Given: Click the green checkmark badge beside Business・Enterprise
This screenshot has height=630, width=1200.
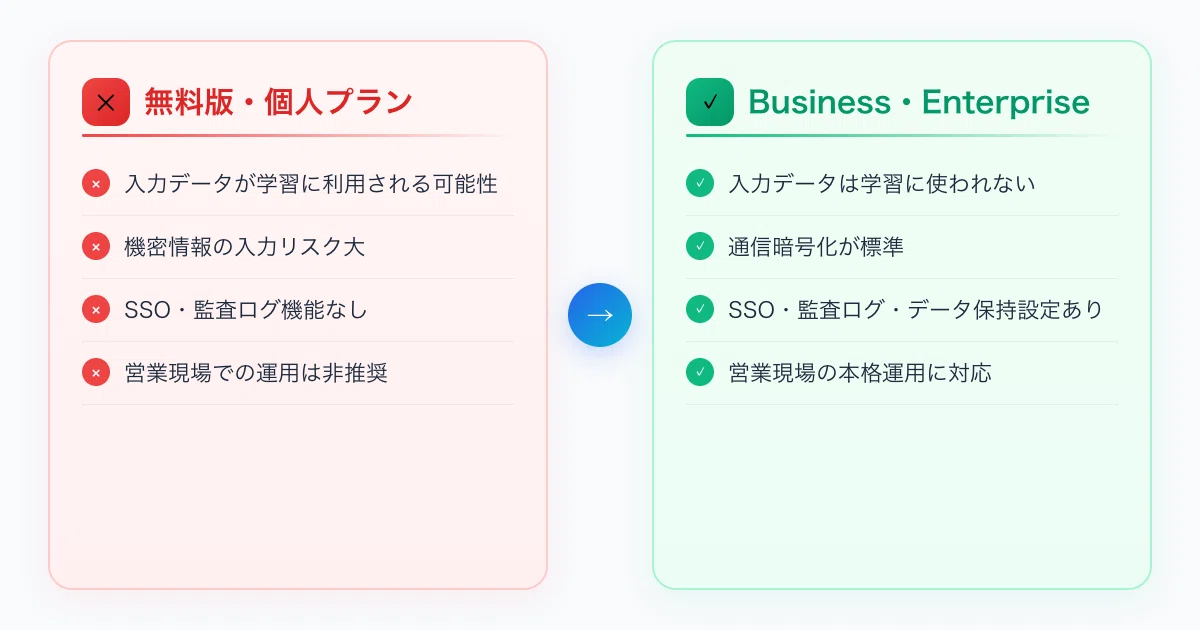Looking at the screenshot, I should point(710,102).
